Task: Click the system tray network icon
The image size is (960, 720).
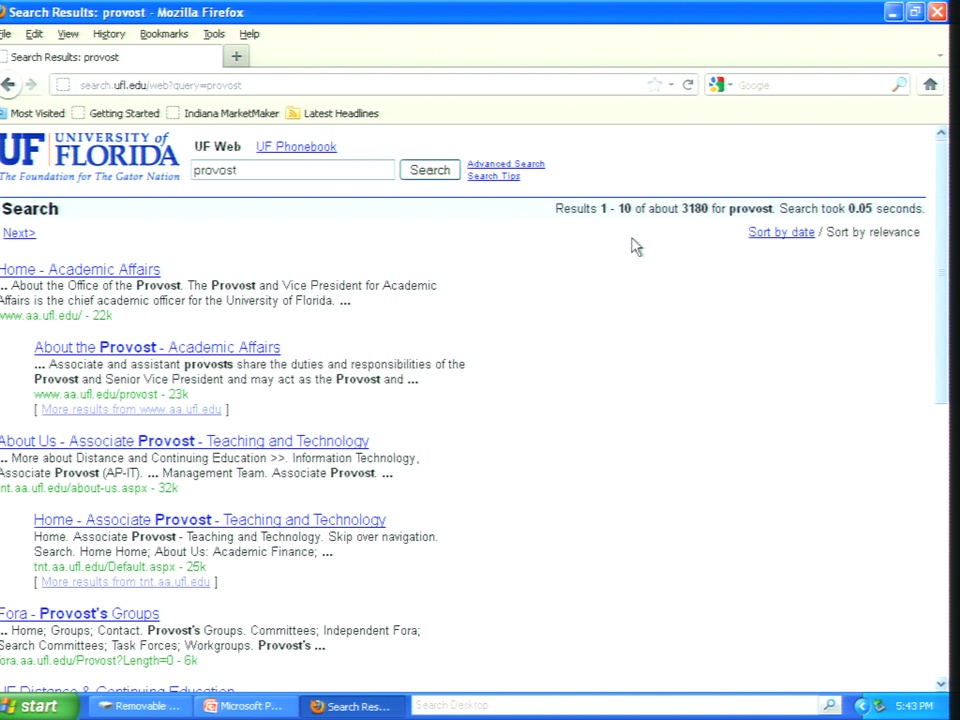Action: click(x=879, y=707)
